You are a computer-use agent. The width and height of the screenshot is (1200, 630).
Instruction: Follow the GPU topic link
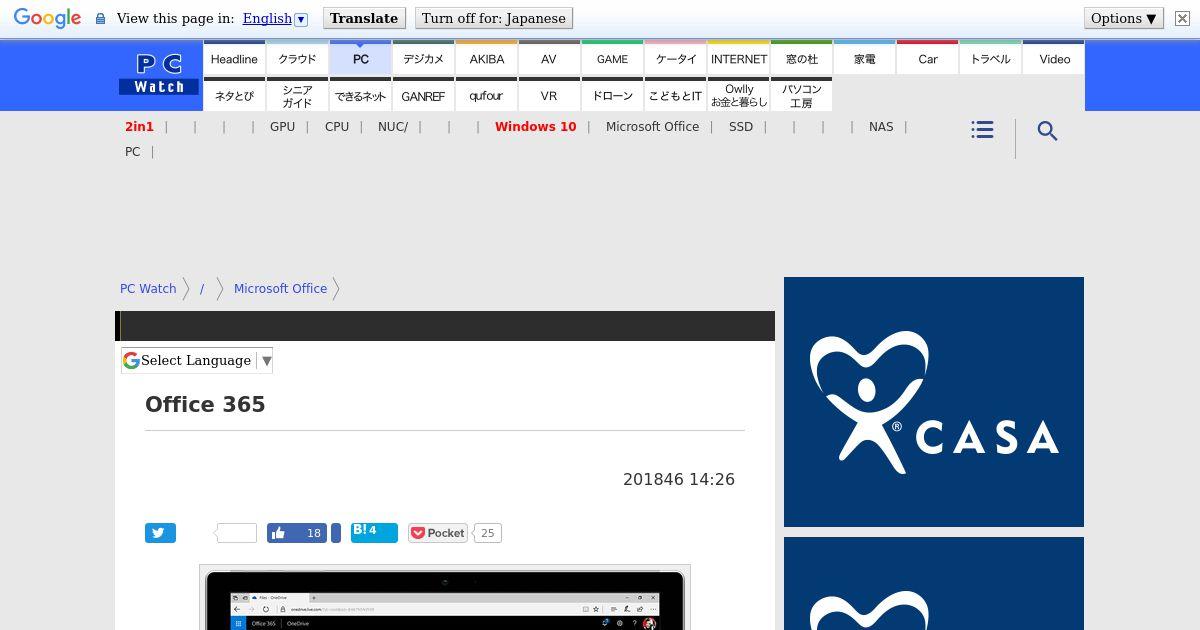tap(282, 127)
